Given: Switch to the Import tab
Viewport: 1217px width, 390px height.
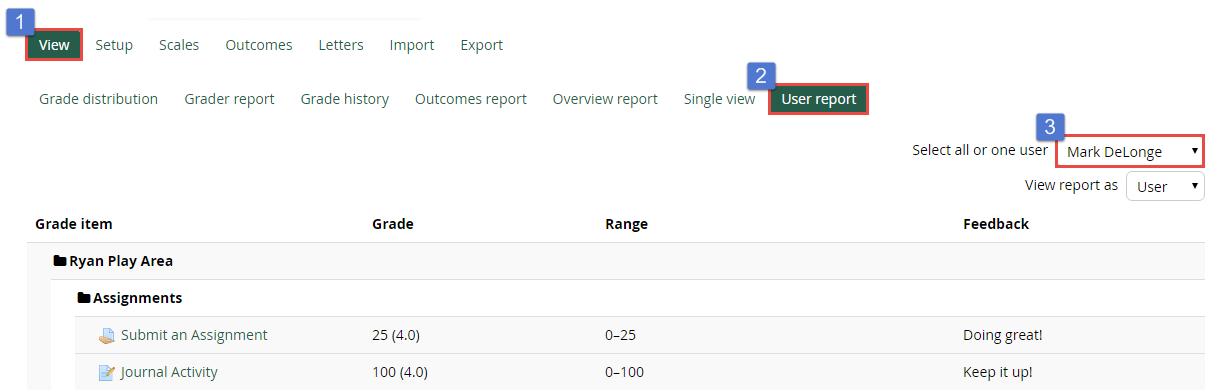Looking at the screenshot, I should [412, 45].
